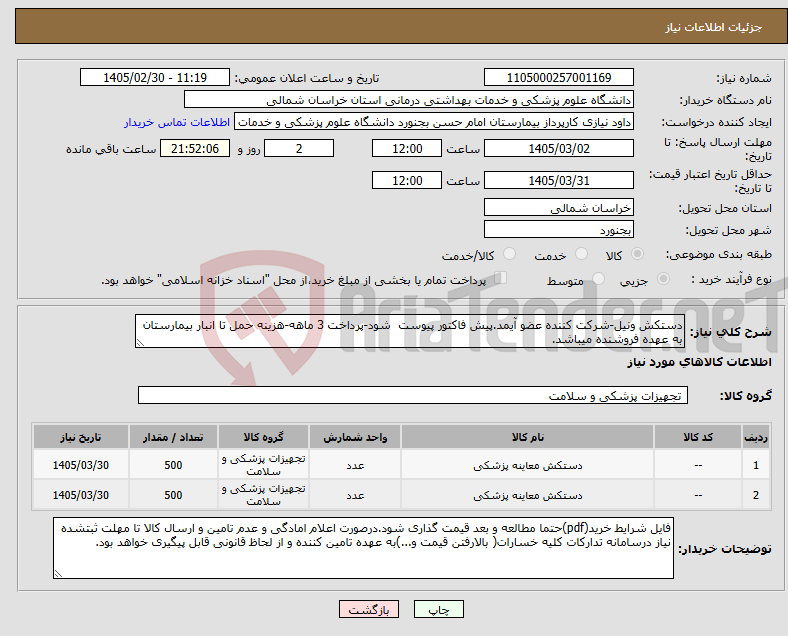This screenshot has width=788, height=636.
Task: Toggle the اسناد خزانه اسلامی payment checkbox
Action: 500,278
